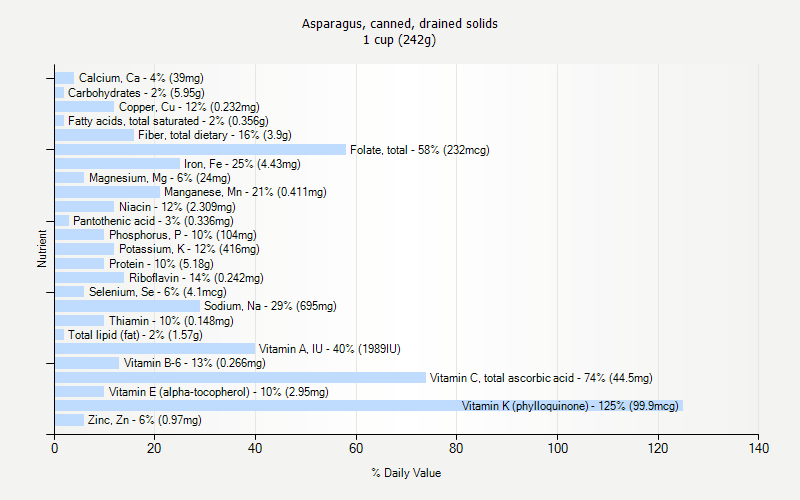This screenshot has width=800, height=500.
Task: Click the 'Manganese, Mn - 21% (0.411mg)' label
Action: coord(245,192)
